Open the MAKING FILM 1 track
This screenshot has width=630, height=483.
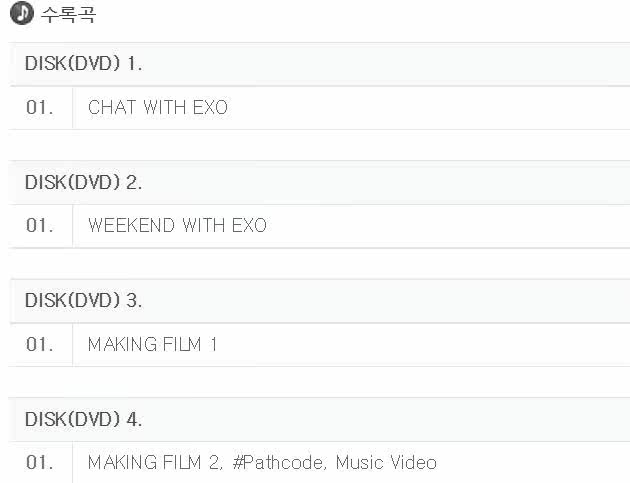point(152,345)
